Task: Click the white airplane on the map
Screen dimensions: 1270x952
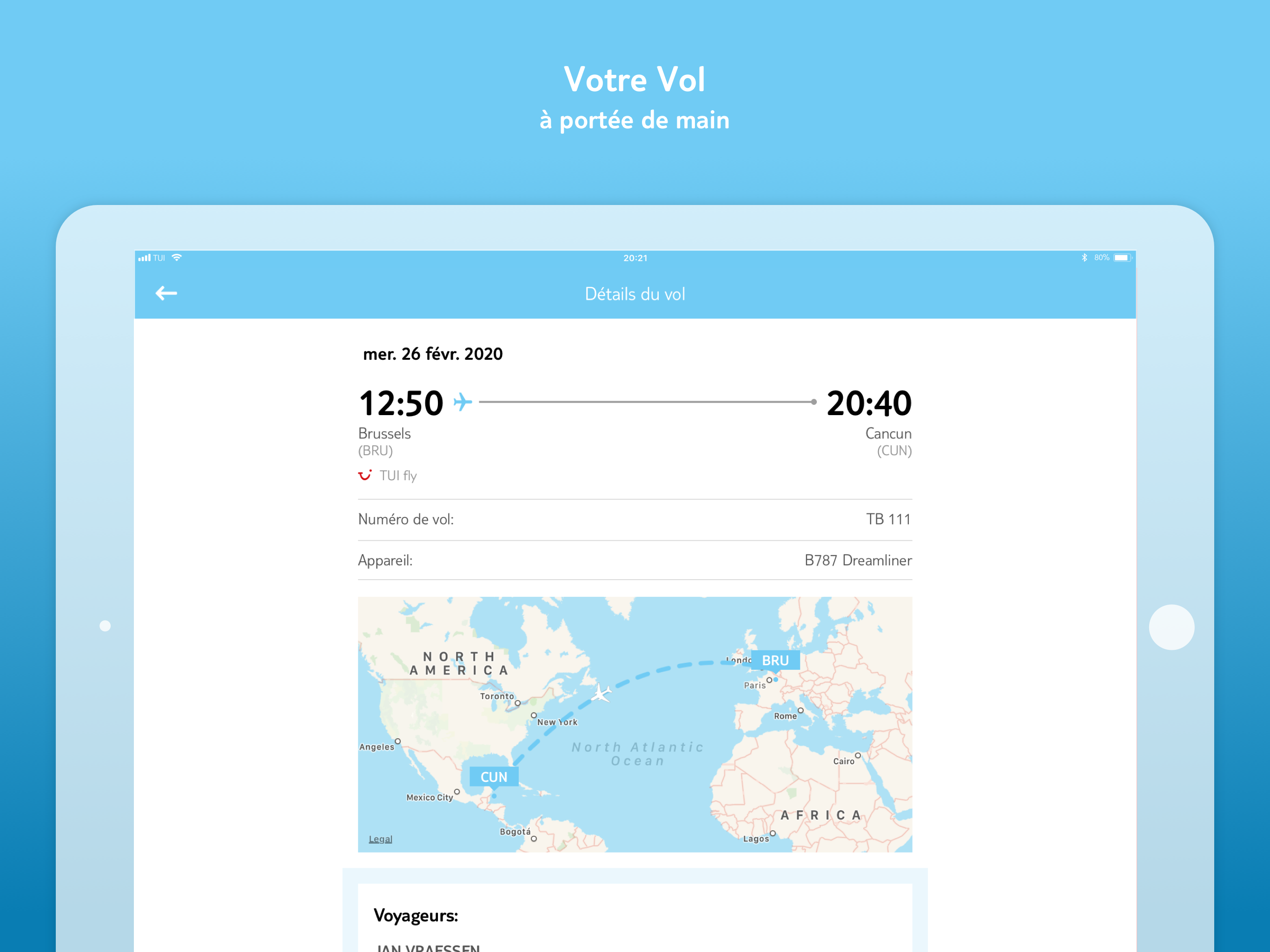Action: [x=601, y=694]
